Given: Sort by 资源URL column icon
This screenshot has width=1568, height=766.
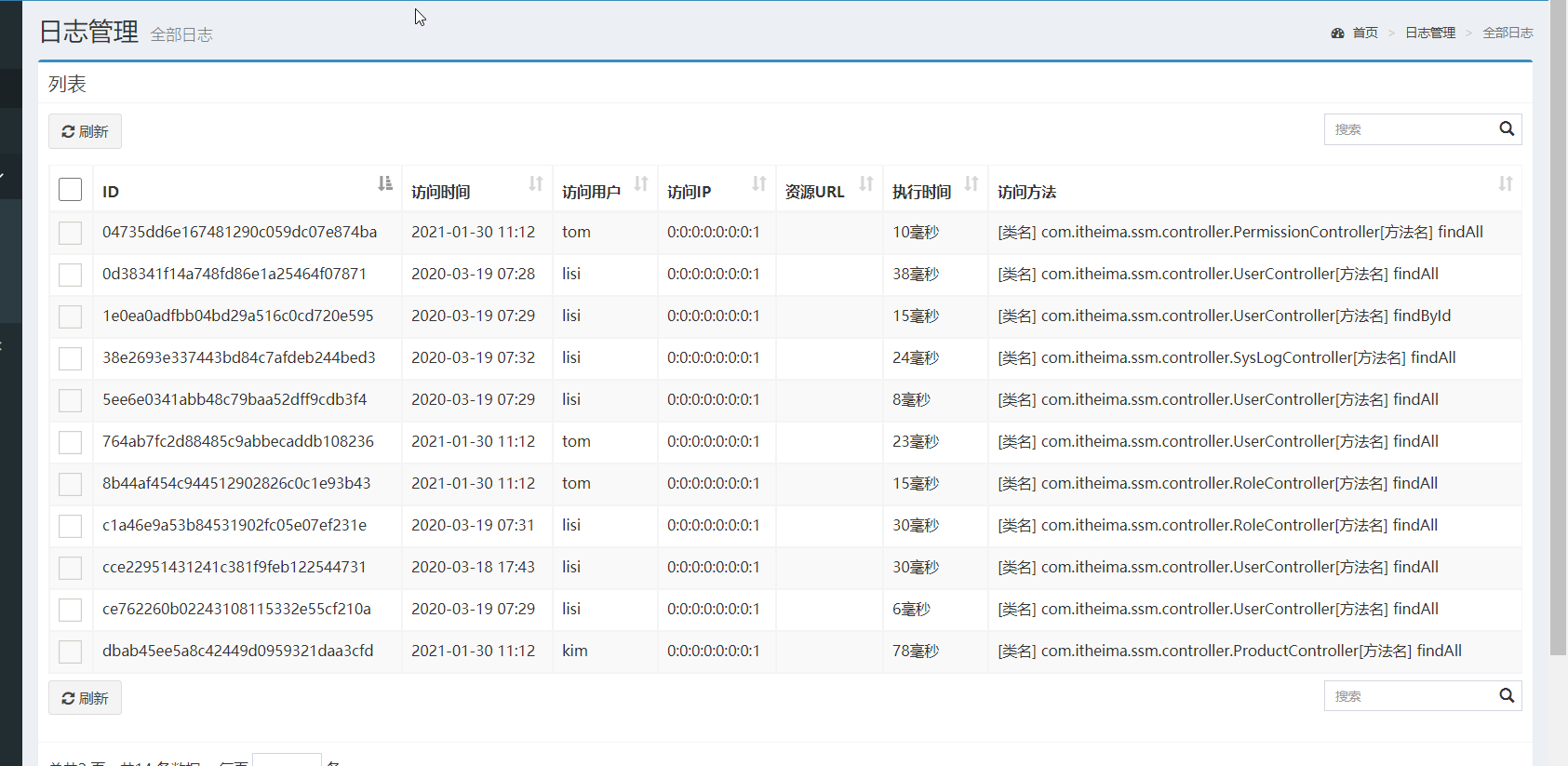Looking at the screenshot, I should (866, 183).
